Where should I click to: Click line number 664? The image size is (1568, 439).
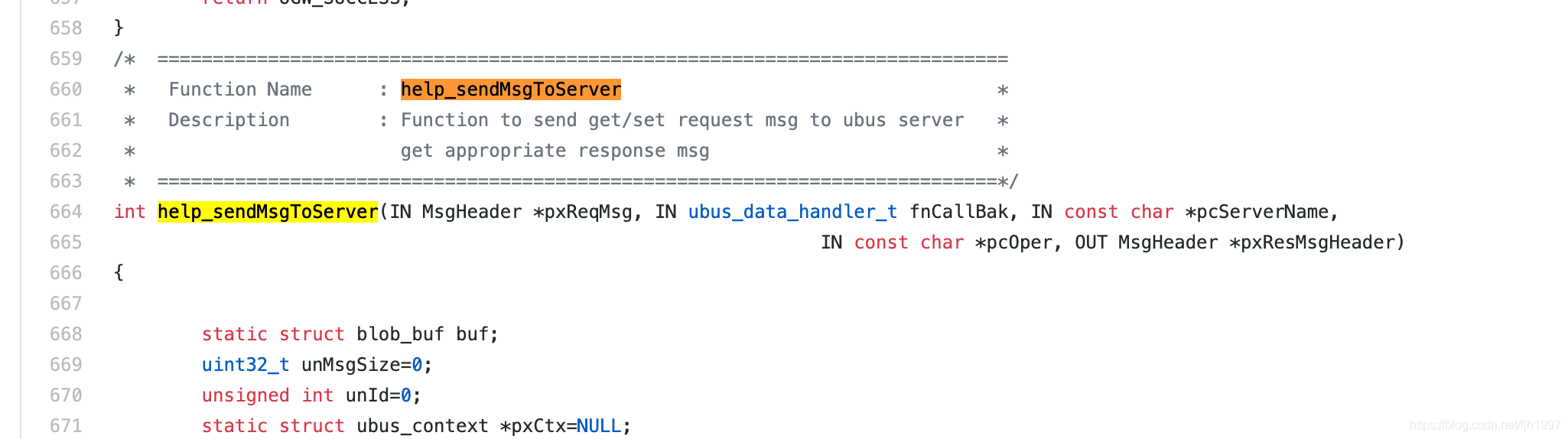coord(66,212)
